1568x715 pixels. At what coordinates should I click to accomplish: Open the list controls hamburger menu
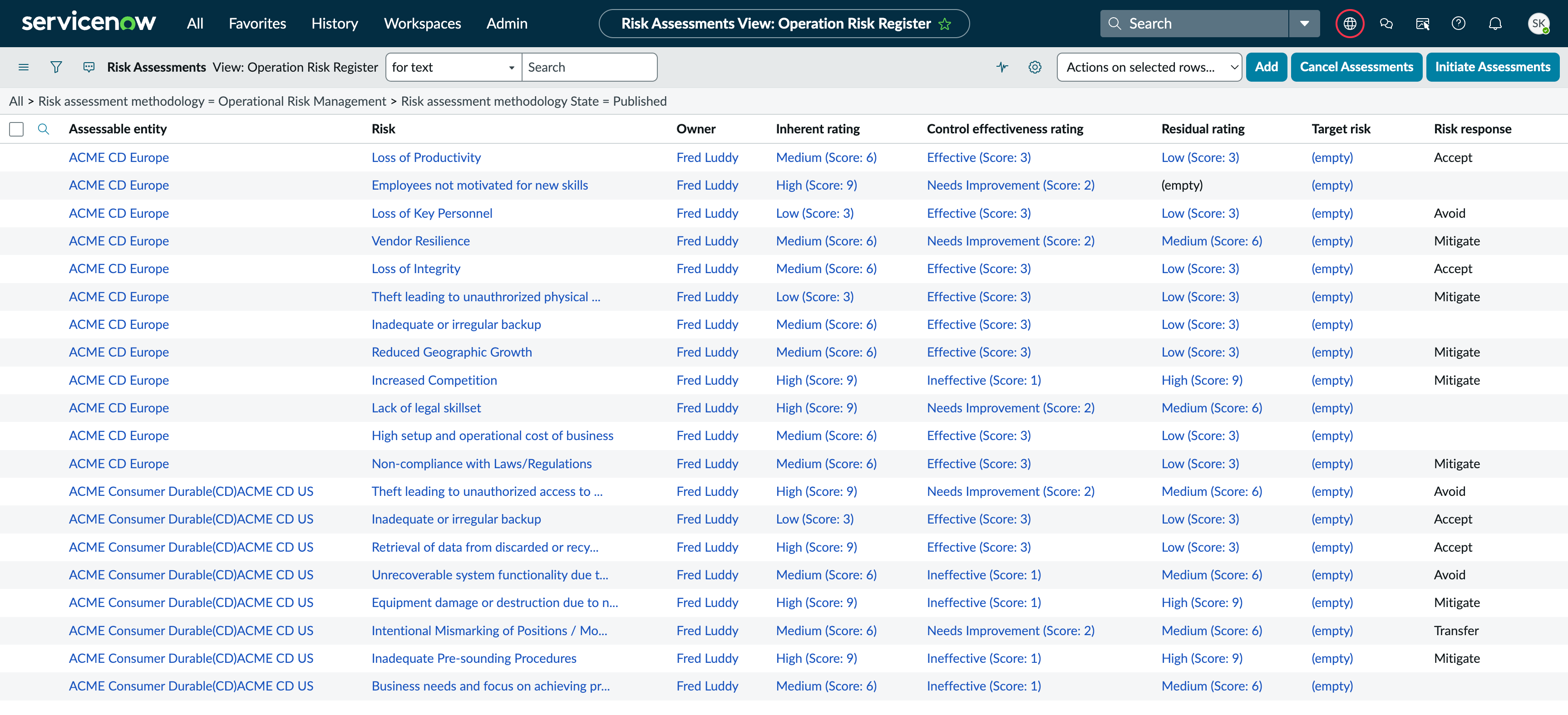click(x=24, y=67)
